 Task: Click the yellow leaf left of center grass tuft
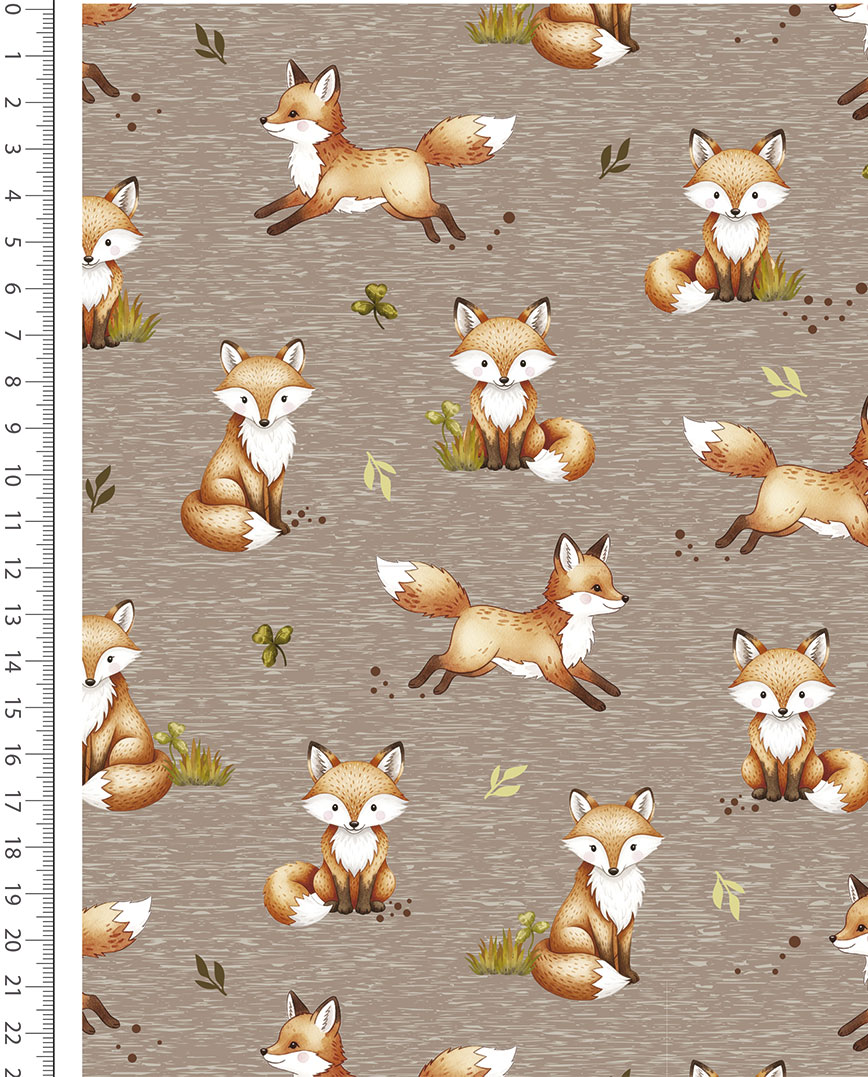click(x=379, y=475)
